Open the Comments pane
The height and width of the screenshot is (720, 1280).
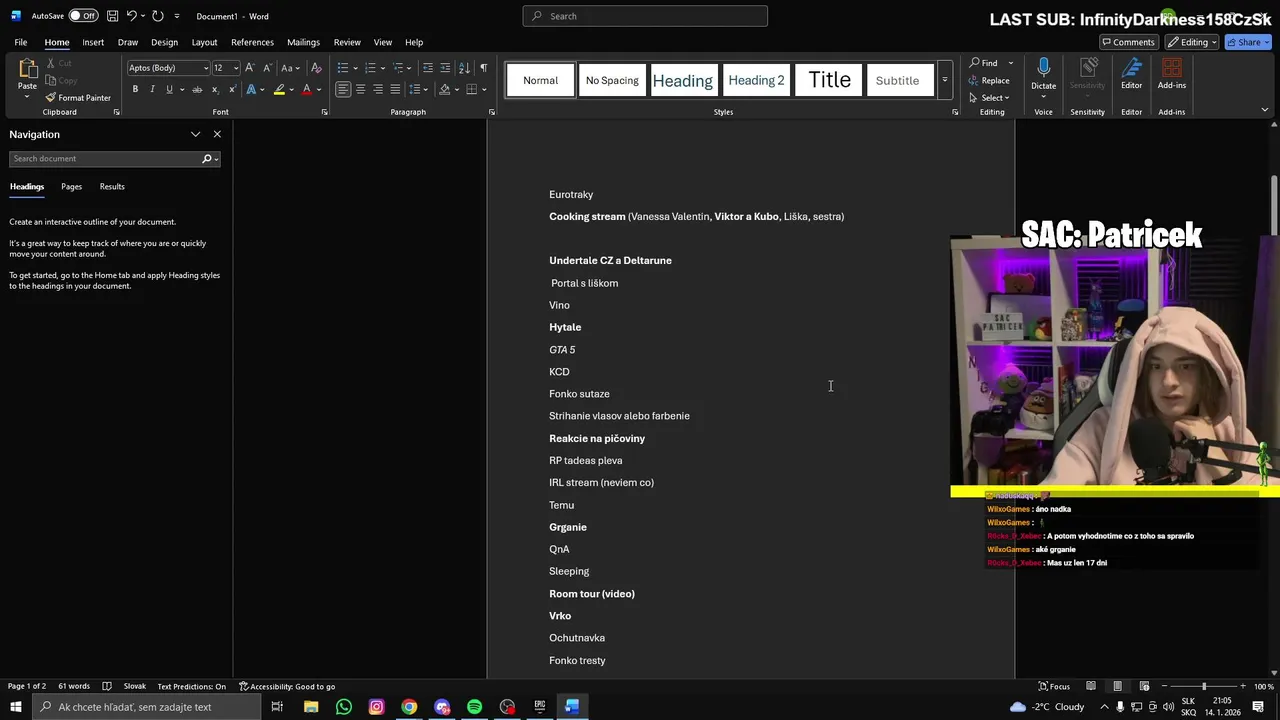(x=1128, y=42)
